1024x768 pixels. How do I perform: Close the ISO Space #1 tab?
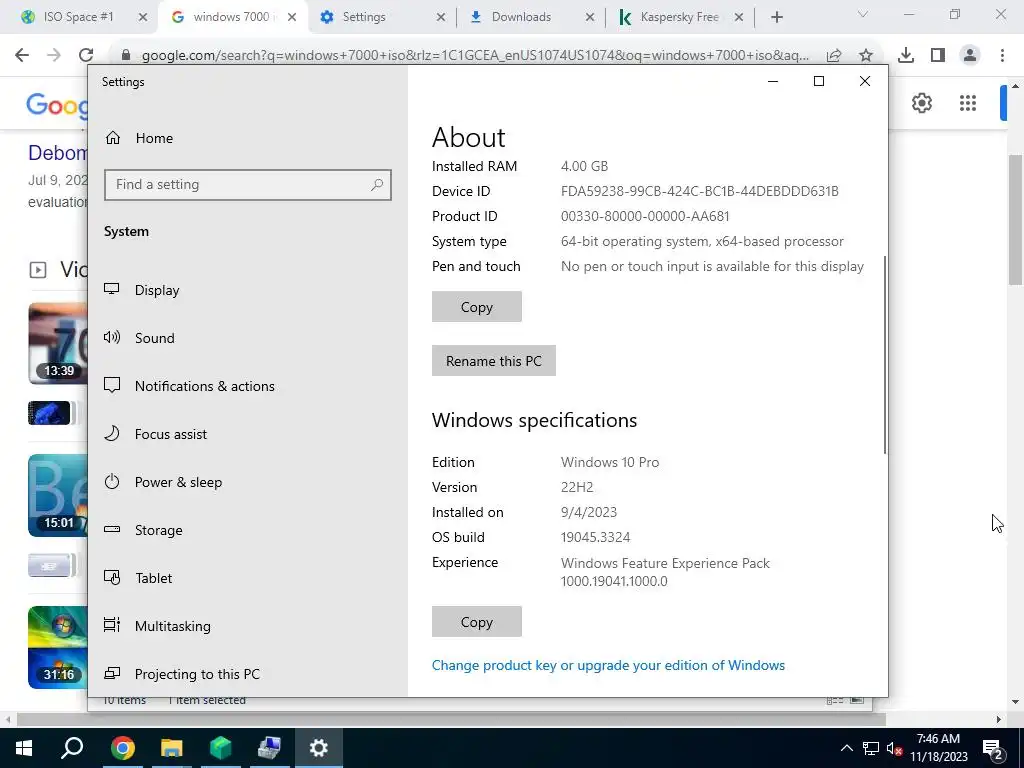coord(142,17)
